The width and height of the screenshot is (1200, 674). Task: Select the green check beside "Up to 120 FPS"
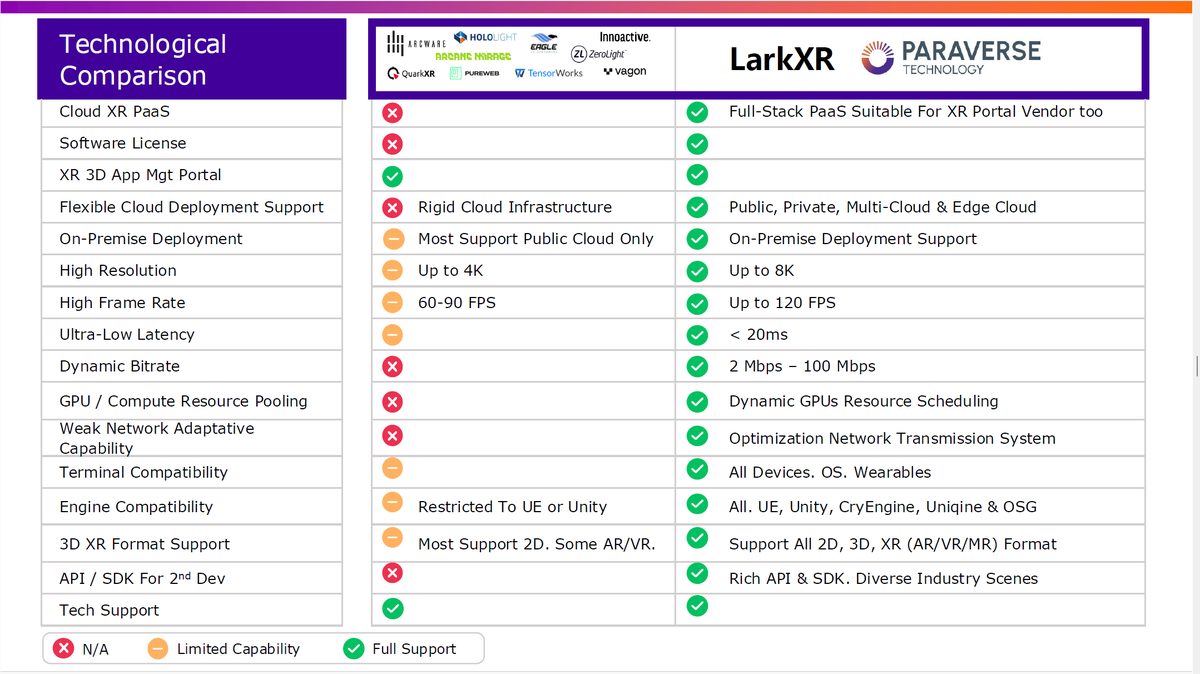(697, 303)
